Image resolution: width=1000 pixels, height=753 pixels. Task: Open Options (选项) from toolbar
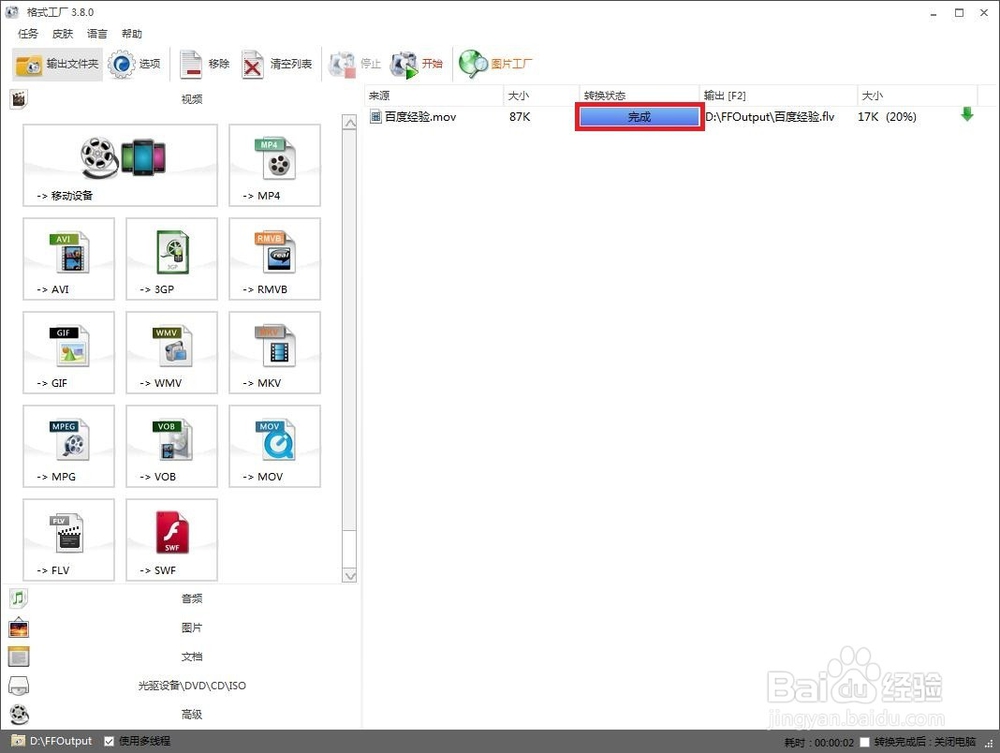click(135, 64)
